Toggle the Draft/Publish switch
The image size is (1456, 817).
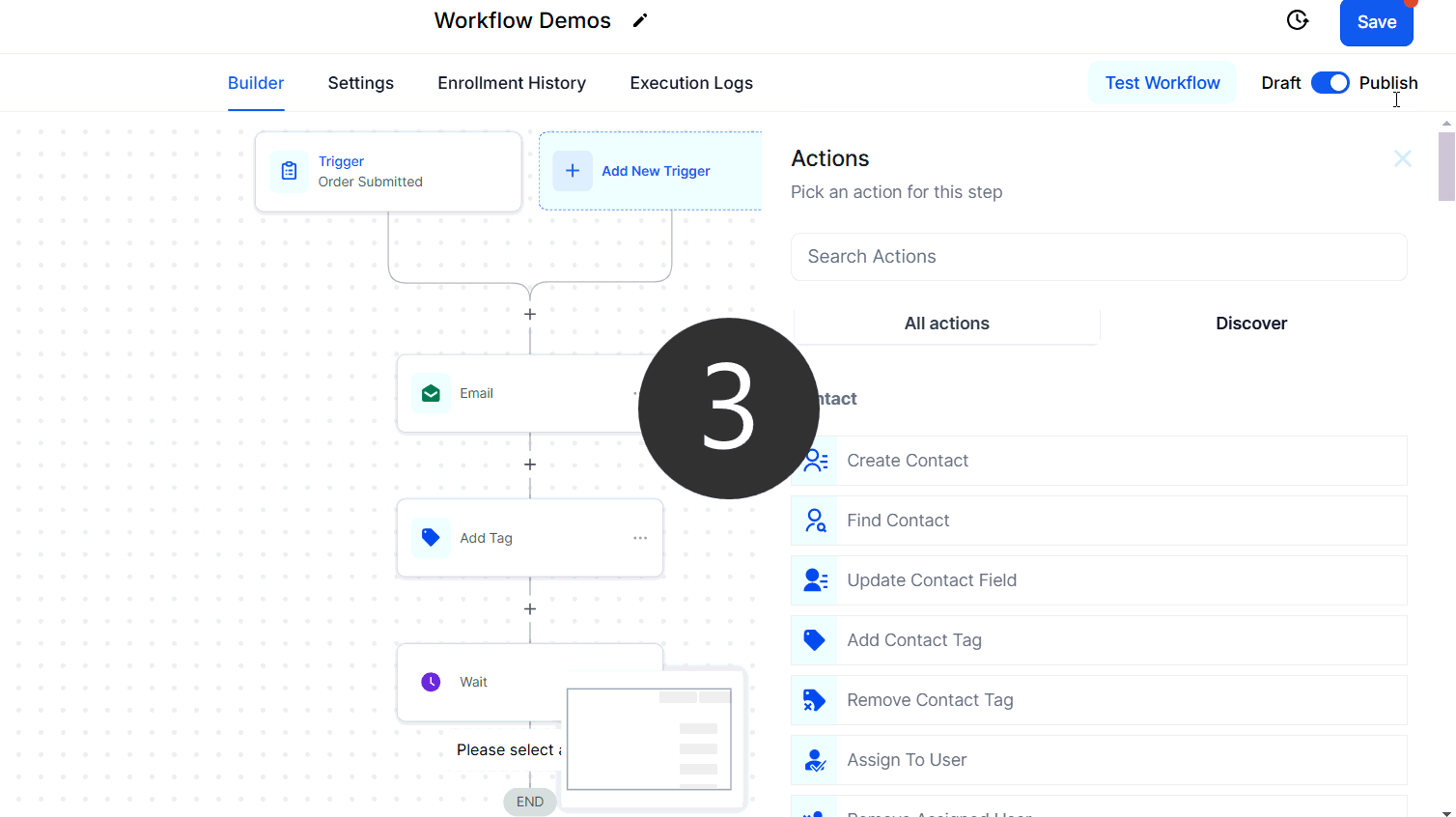(1330, 83)
